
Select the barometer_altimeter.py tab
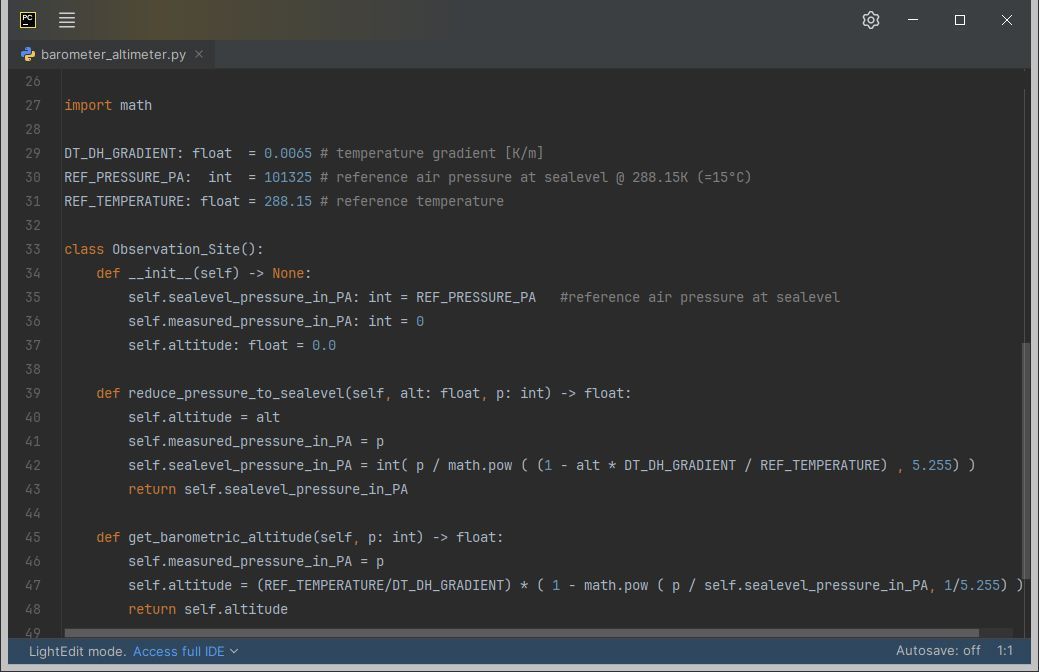(113, 54)
